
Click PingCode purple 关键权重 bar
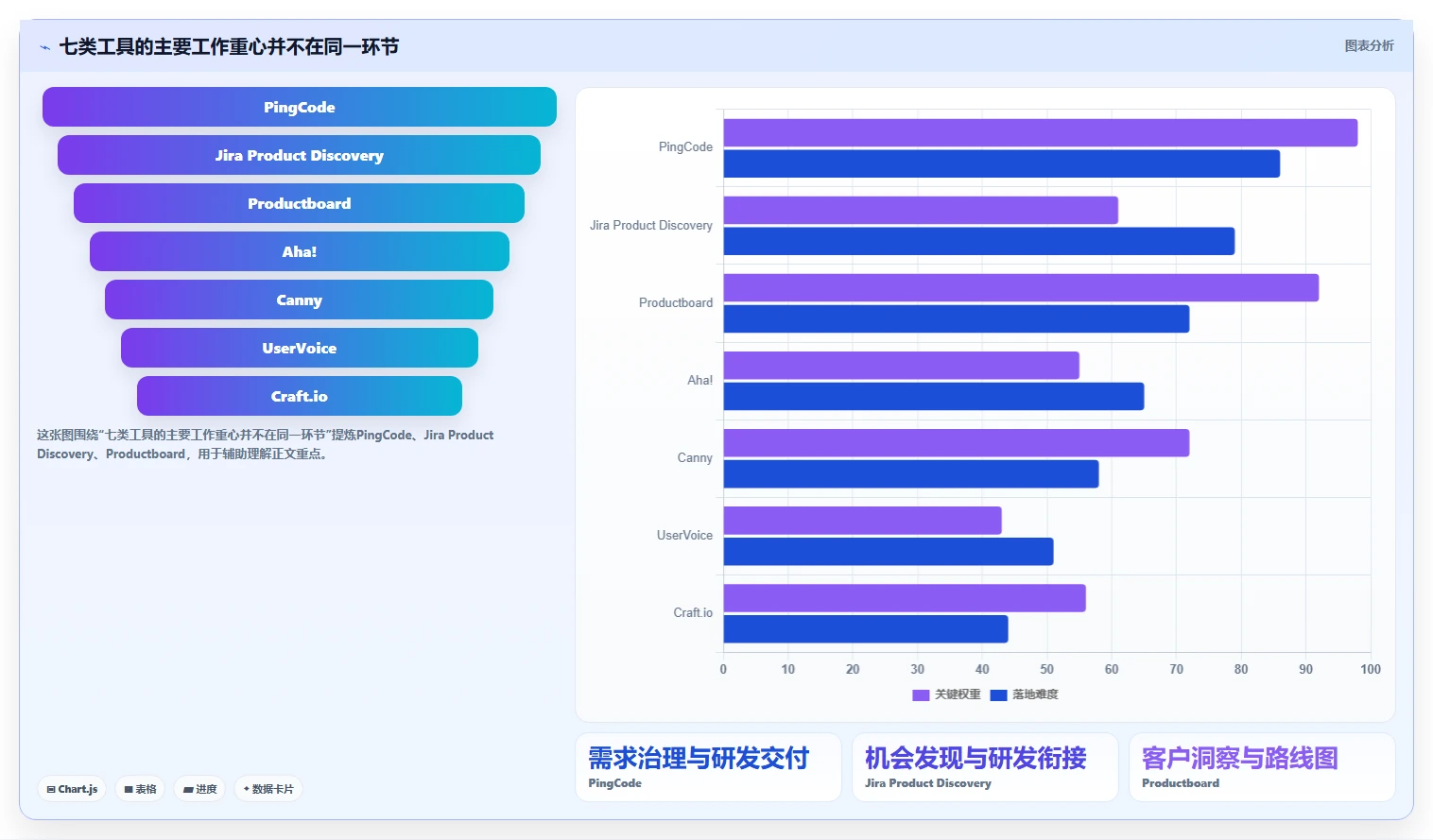pos(1041,133)
